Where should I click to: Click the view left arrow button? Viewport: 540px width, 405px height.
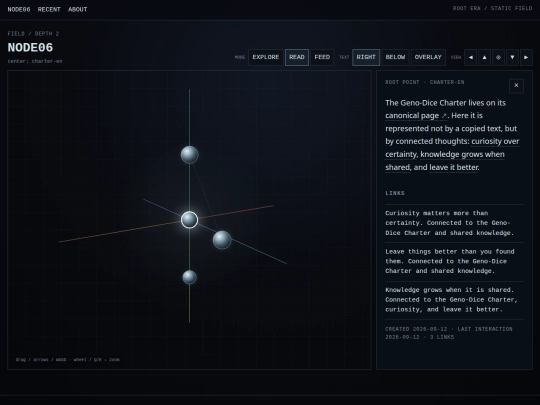point(470,58)
